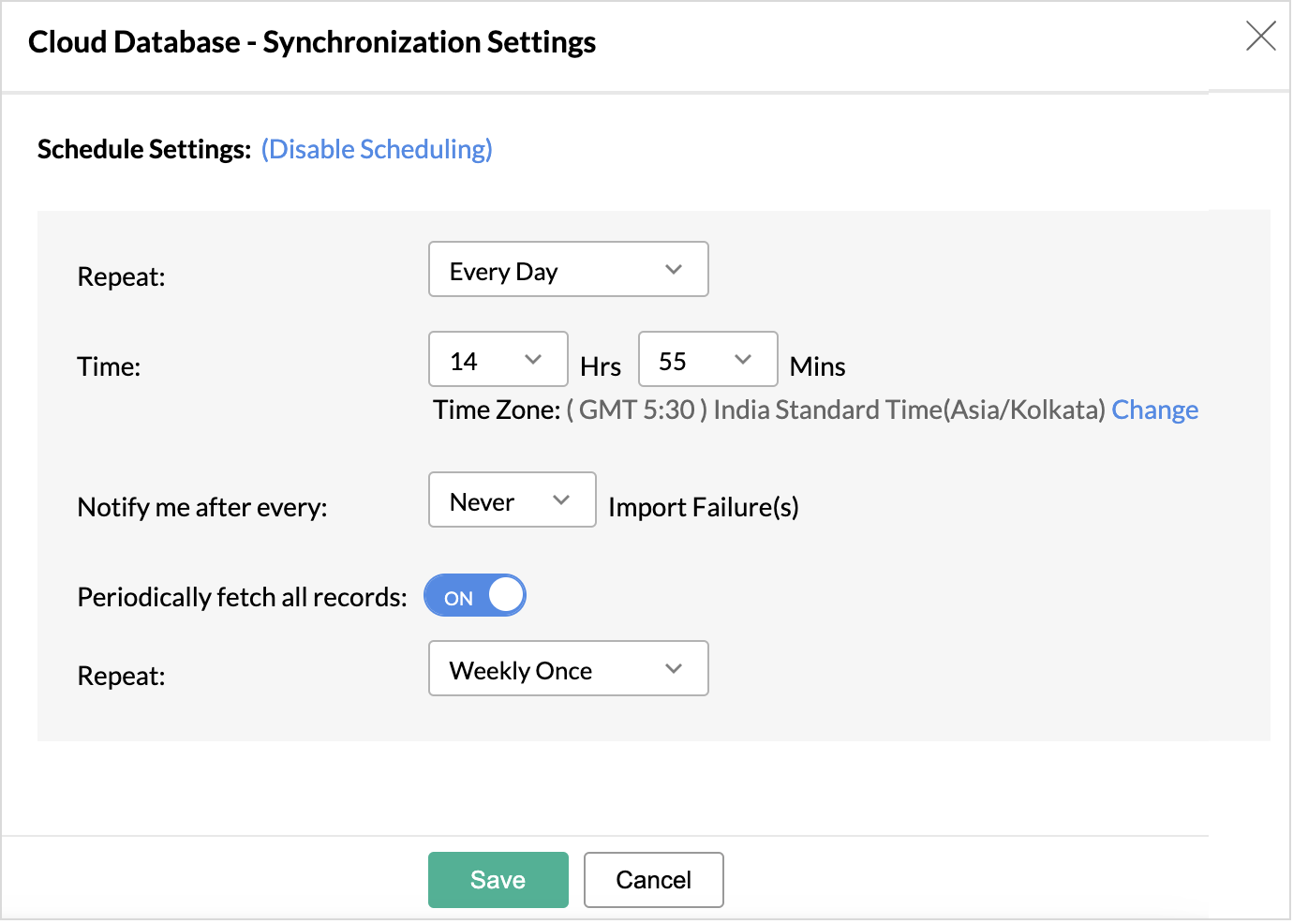The width and height of the screenshot is (1293, 924).
Task: Expand the minutes dropdown showing 55
Action: pyautogui.click(x=707, y=360)
